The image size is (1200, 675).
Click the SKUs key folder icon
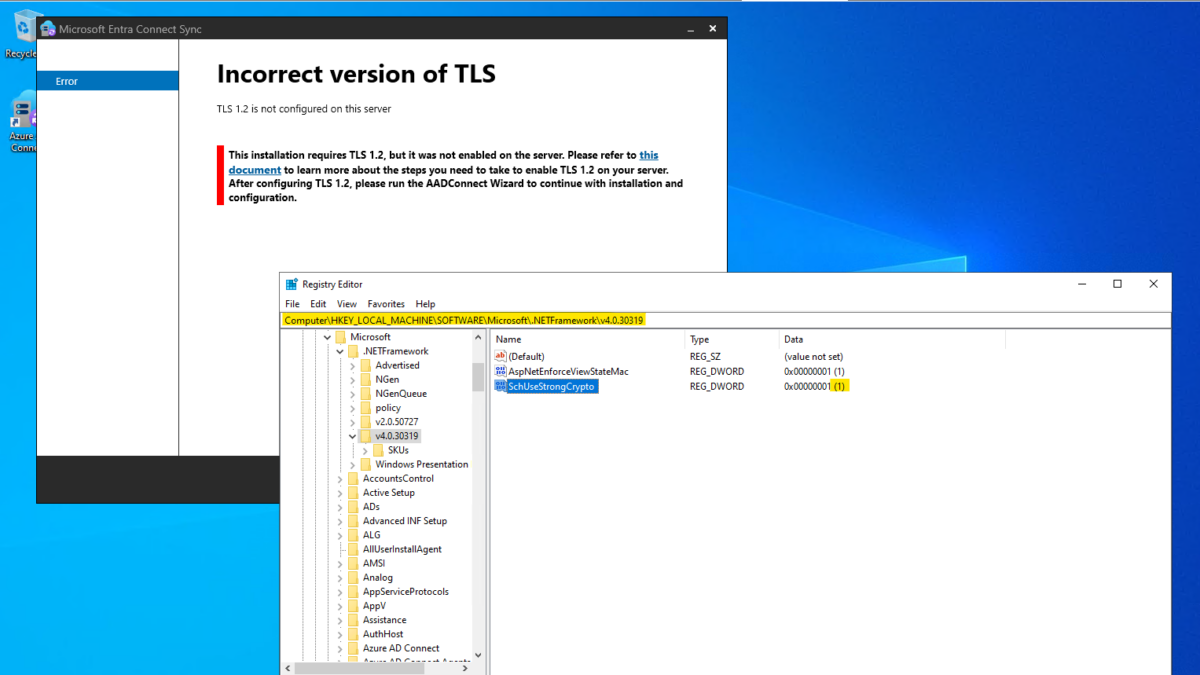click(378, 450)
